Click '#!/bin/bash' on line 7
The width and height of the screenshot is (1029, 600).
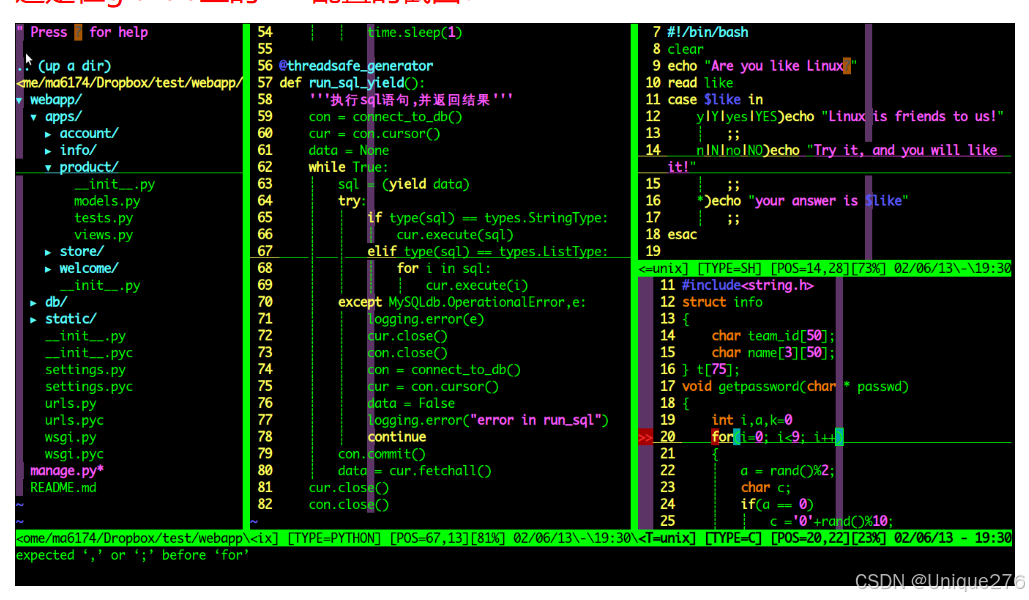(707, 32)
